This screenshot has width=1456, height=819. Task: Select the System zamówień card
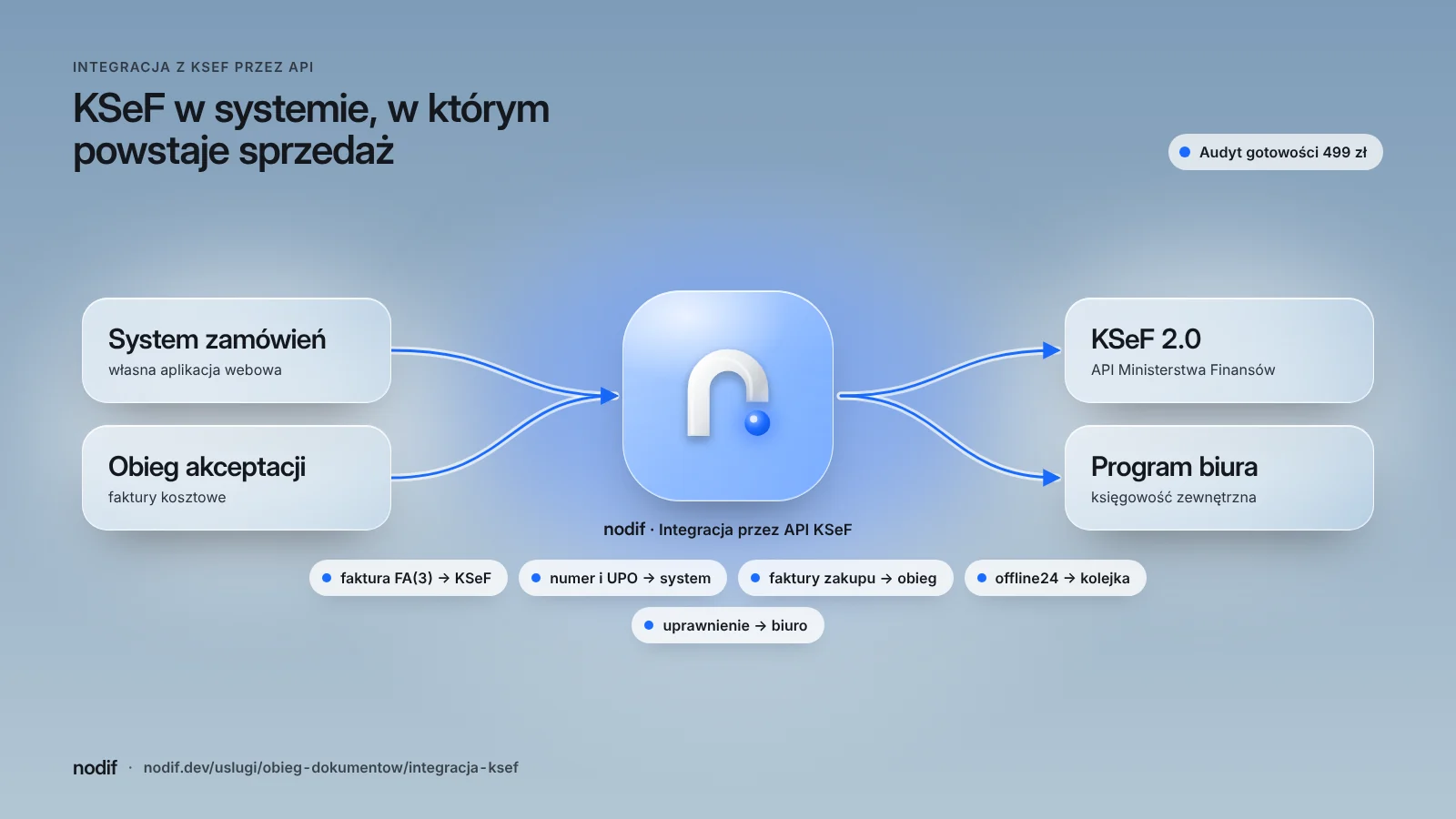[237, 350]
